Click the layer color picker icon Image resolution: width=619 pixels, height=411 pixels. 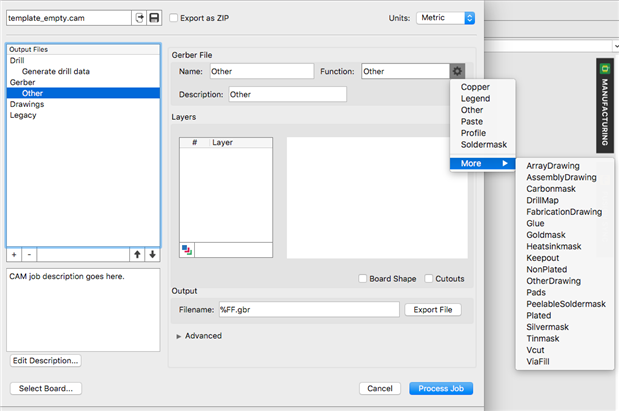(x=187, y=249)
